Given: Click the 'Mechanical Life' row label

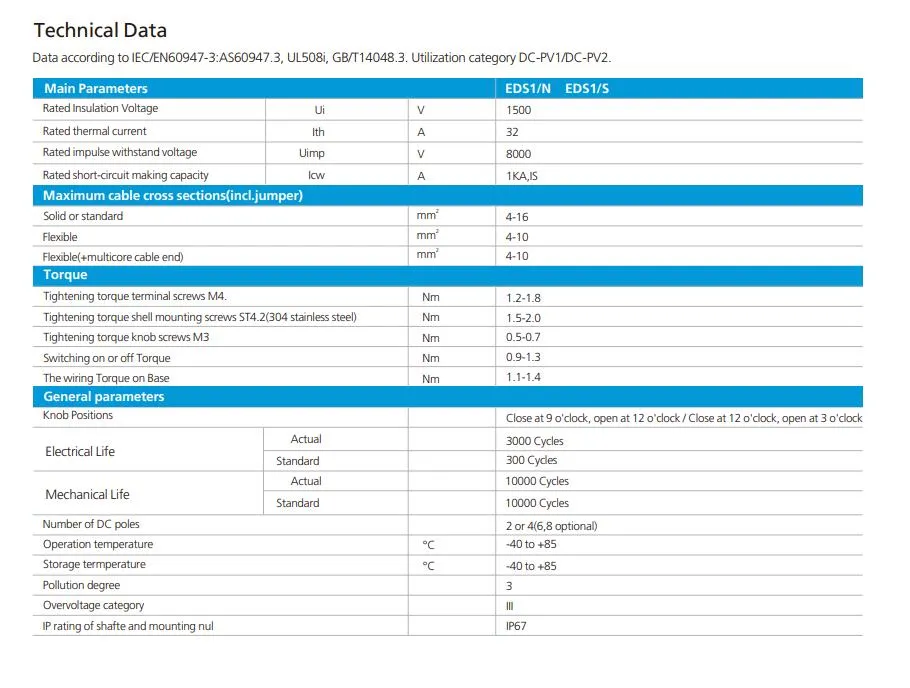Looking at the screenshot, I should 87,495.
